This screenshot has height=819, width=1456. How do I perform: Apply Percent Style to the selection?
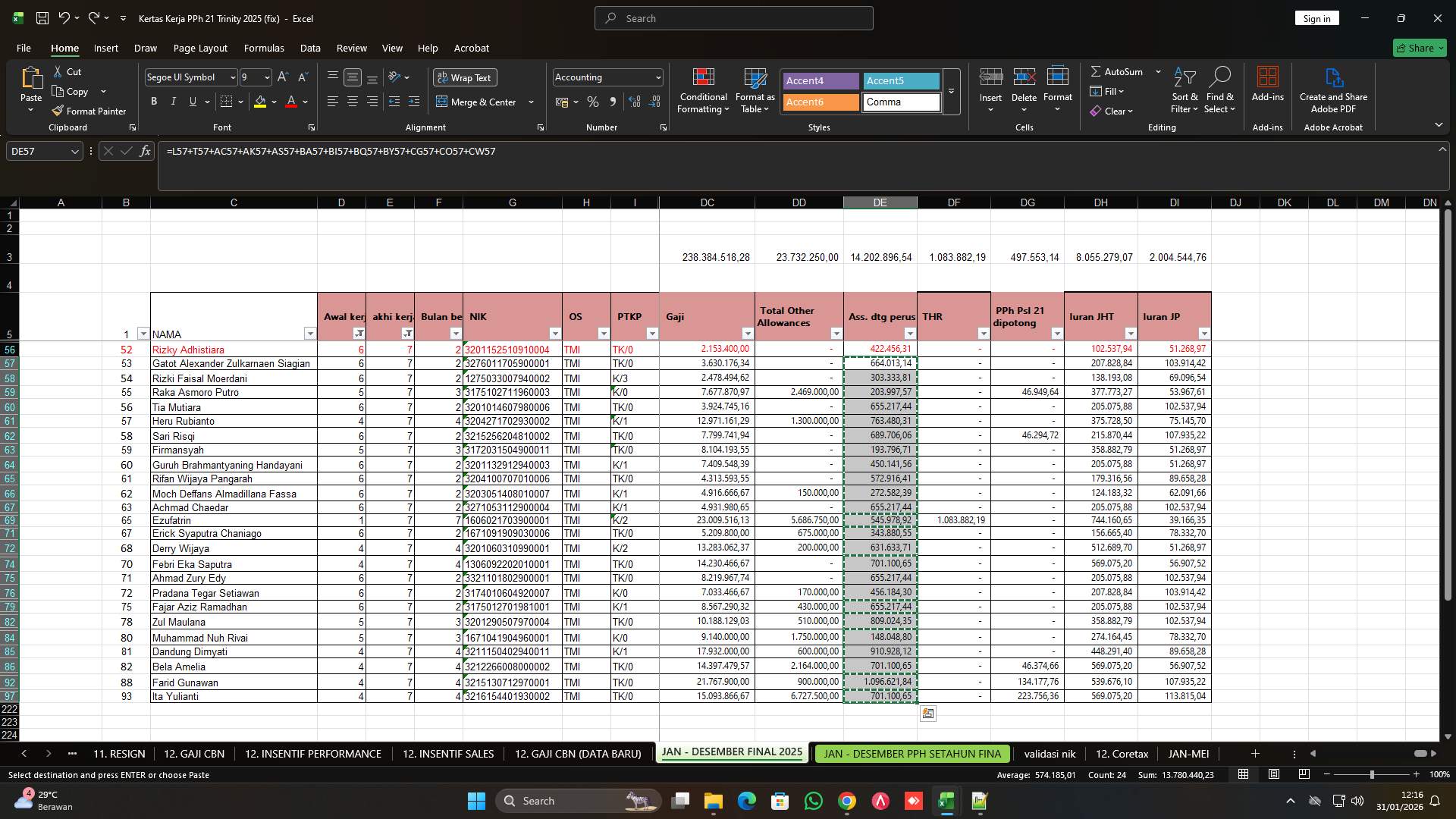pos(593,102)
